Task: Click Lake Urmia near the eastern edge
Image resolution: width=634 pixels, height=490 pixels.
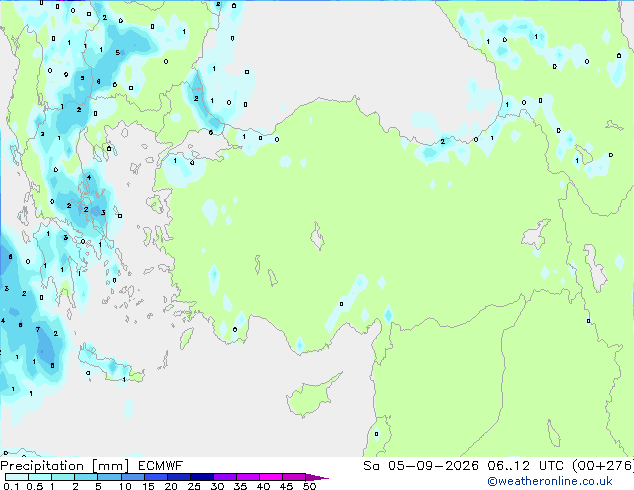Action: click(x=595, y=267)
